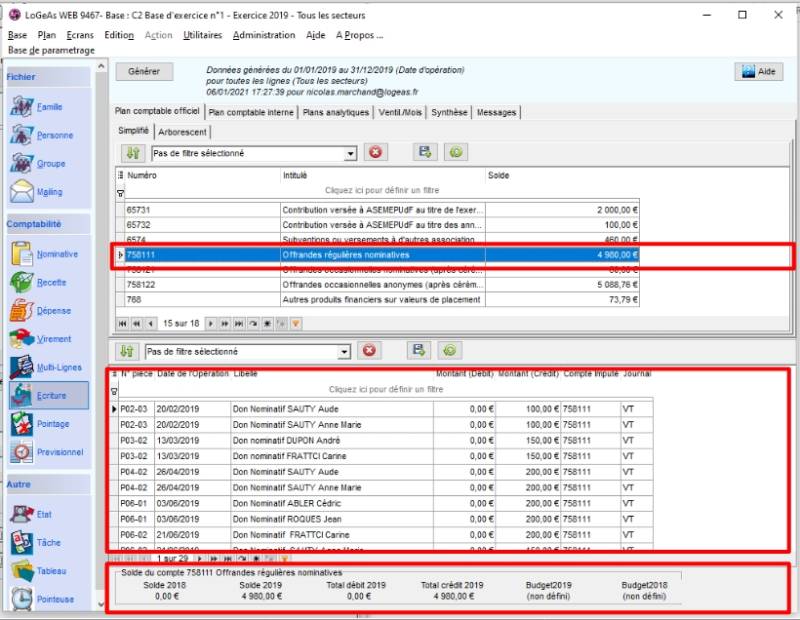Select entry 'Don Nominatif ROQUES Jean'
Screen dimensions: 800x620
(381, 519)
